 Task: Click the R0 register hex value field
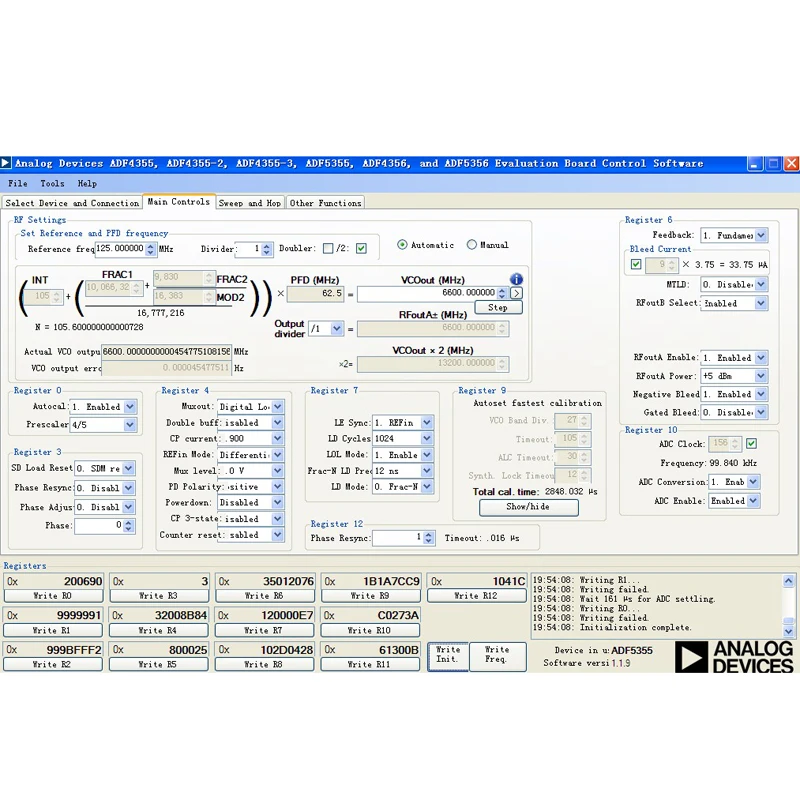coord(53,581)
